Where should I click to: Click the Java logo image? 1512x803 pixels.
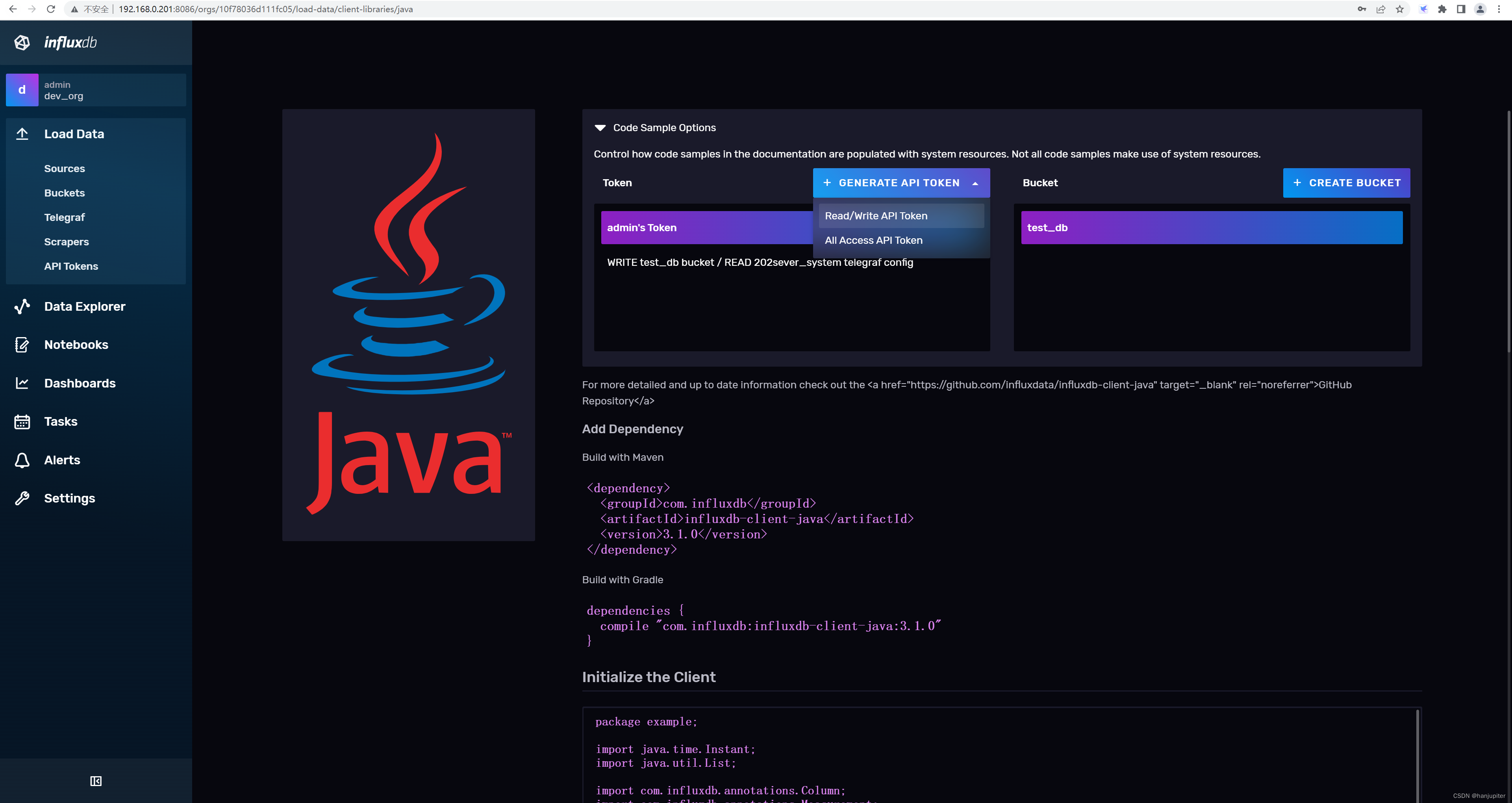(x=409, y=325)
